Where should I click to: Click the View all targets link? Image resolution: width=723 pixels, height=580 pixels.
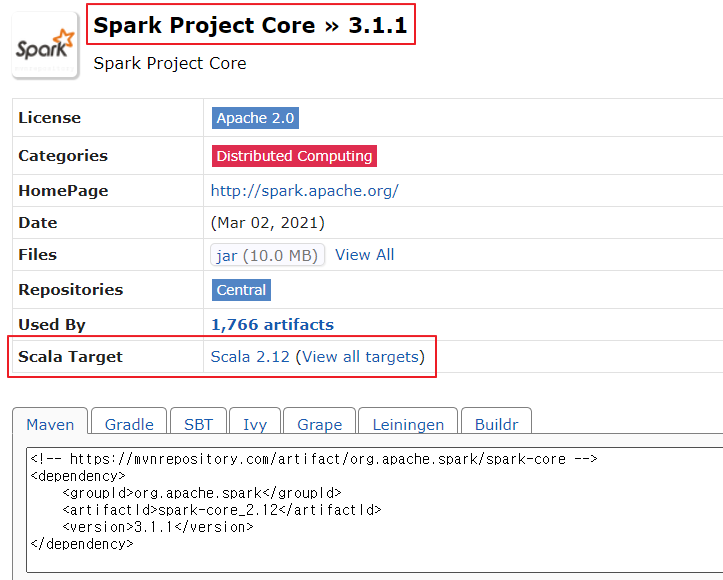(x=360, y=357)
